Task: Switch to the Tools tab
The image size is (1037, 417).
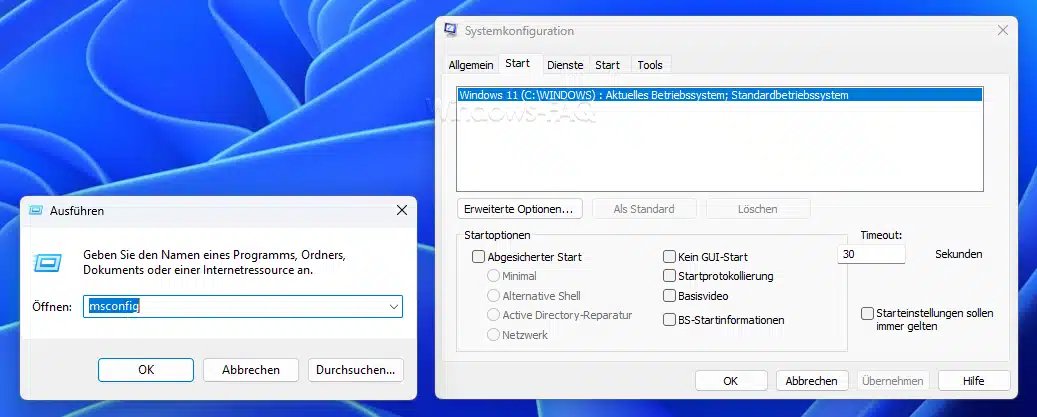Action: [650, 65]
